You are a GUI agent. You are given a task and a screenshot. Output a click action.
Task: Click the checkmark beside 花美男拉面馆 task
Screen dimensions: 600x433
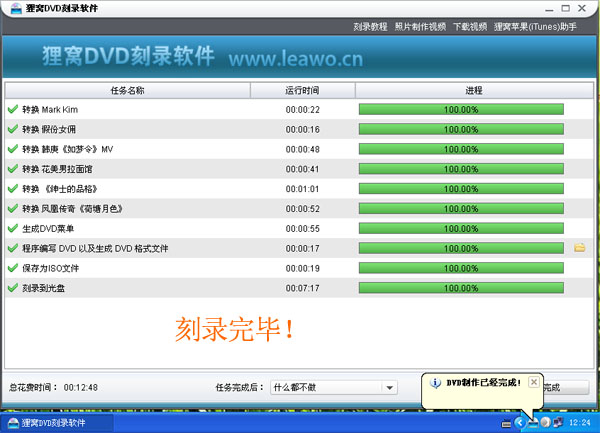point(13,169)
